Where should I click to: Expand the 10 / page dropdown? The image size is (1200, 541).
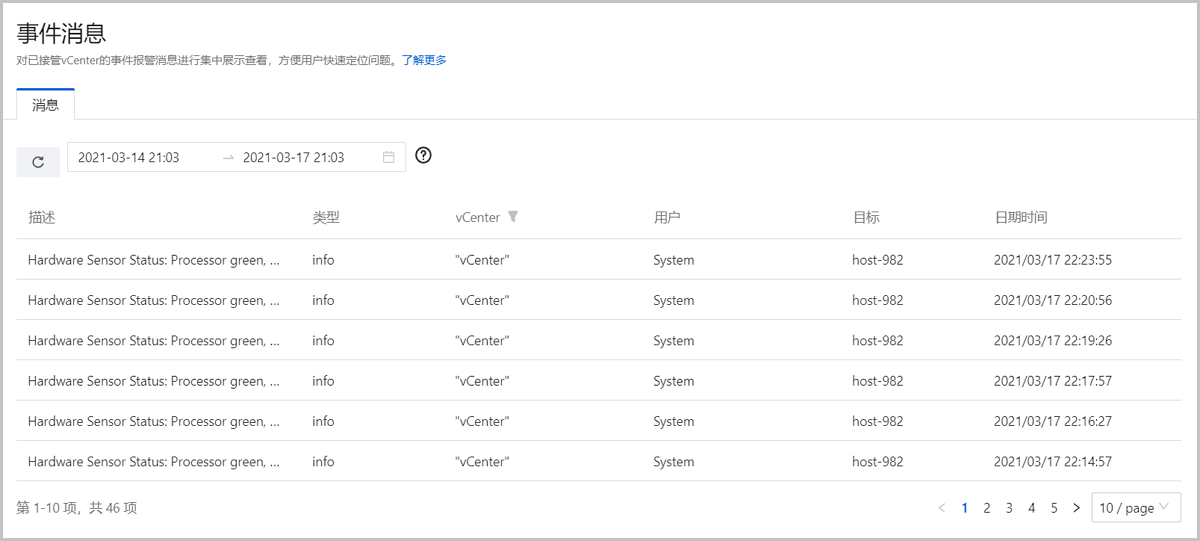1136,508
